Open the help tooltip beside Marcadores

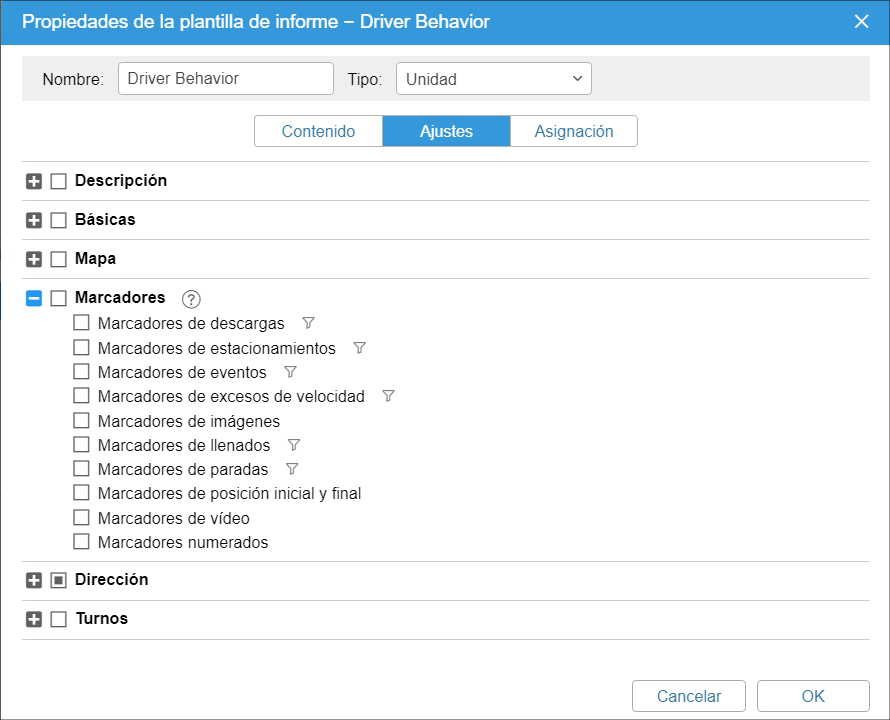coord(190,298)
